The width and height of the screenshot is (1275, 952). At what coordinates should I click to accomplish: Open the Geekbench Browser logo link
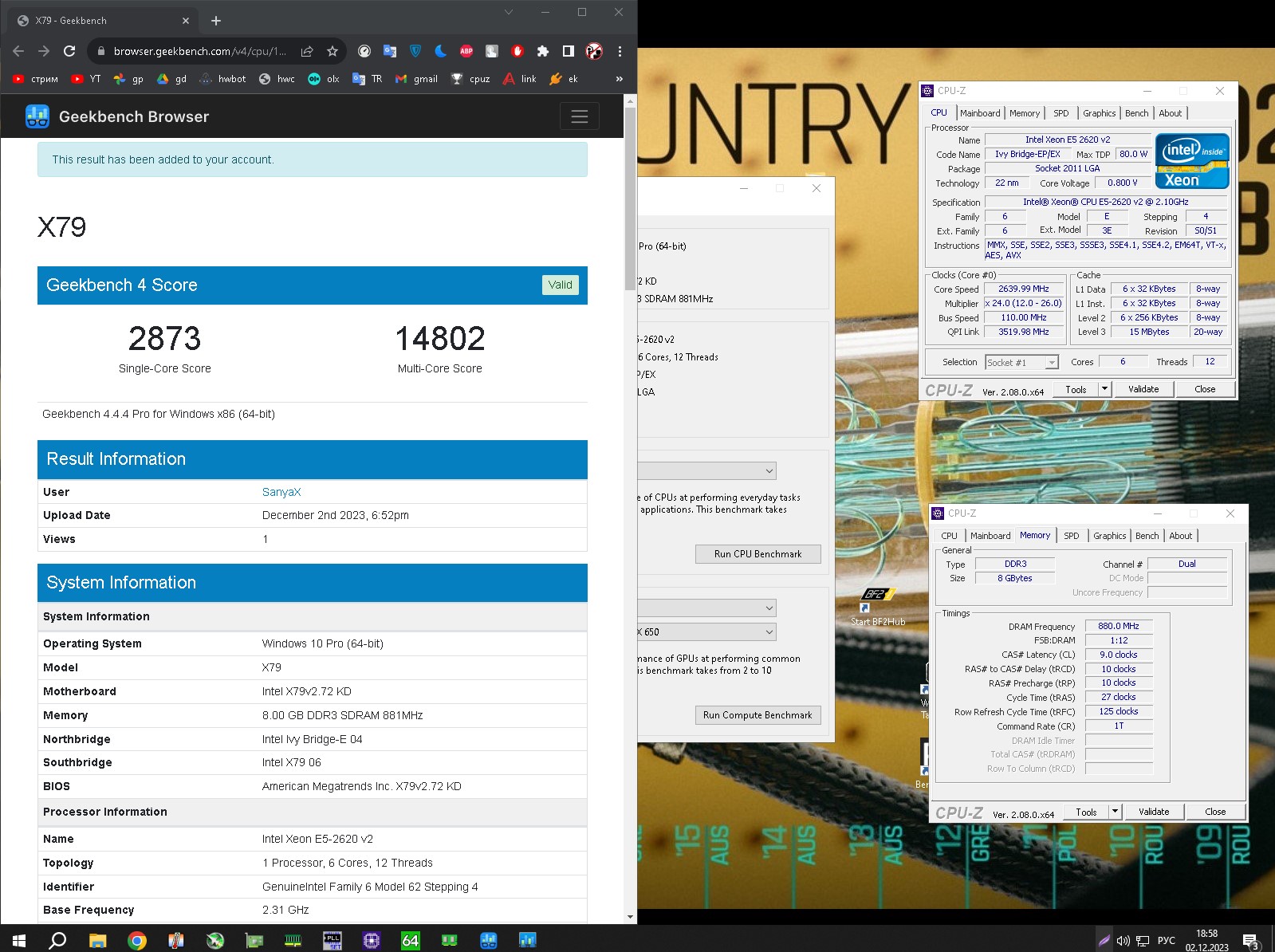[117, 117]
